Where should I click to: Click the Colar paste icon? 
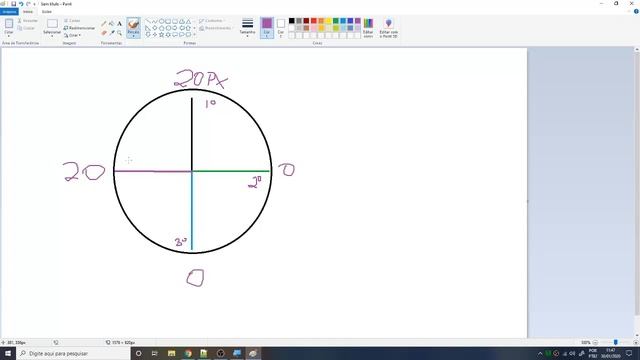coord(9,24)
